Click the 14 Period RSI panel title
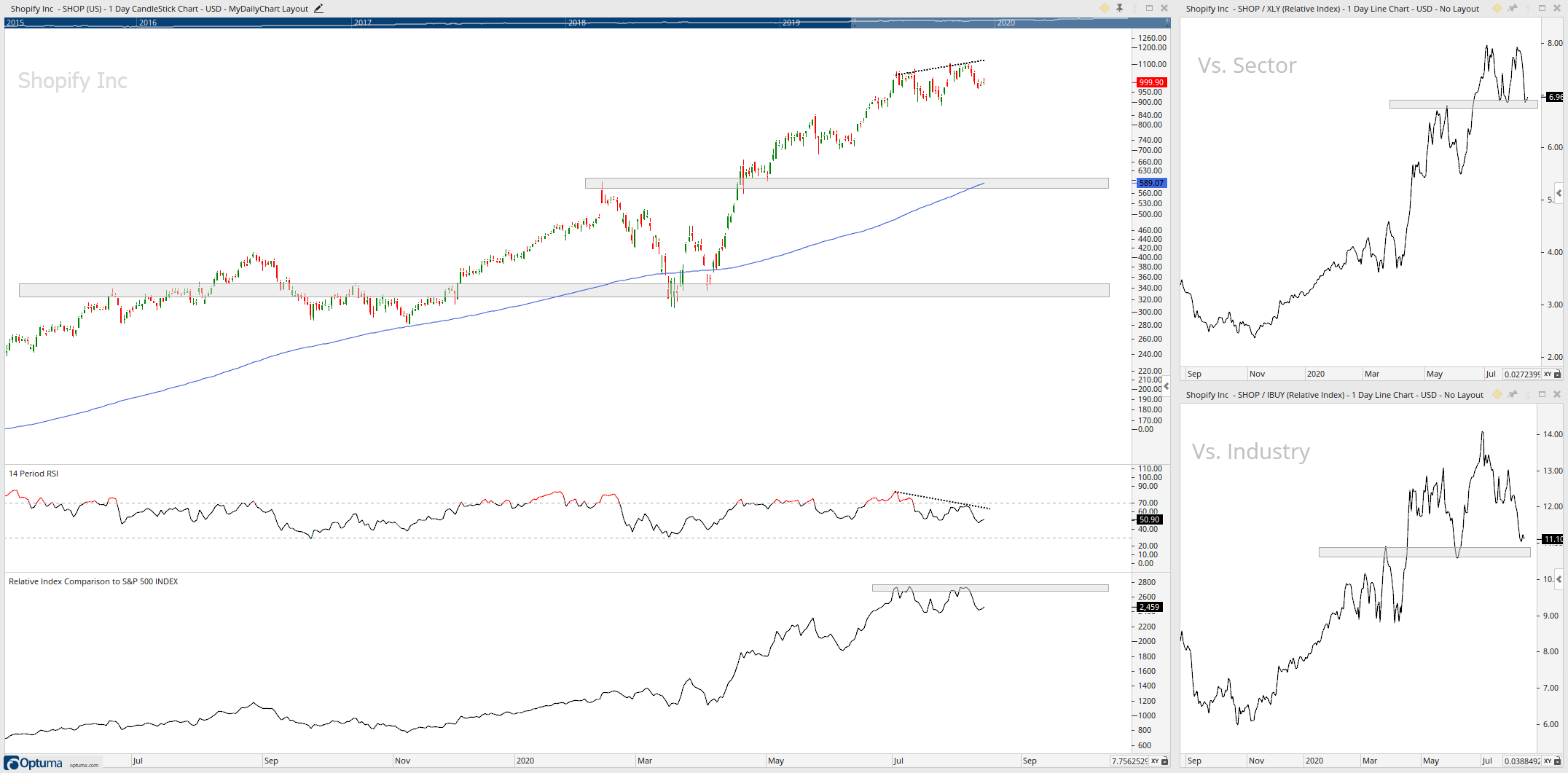The image size is (1568, 773). (x=34, y=474)
